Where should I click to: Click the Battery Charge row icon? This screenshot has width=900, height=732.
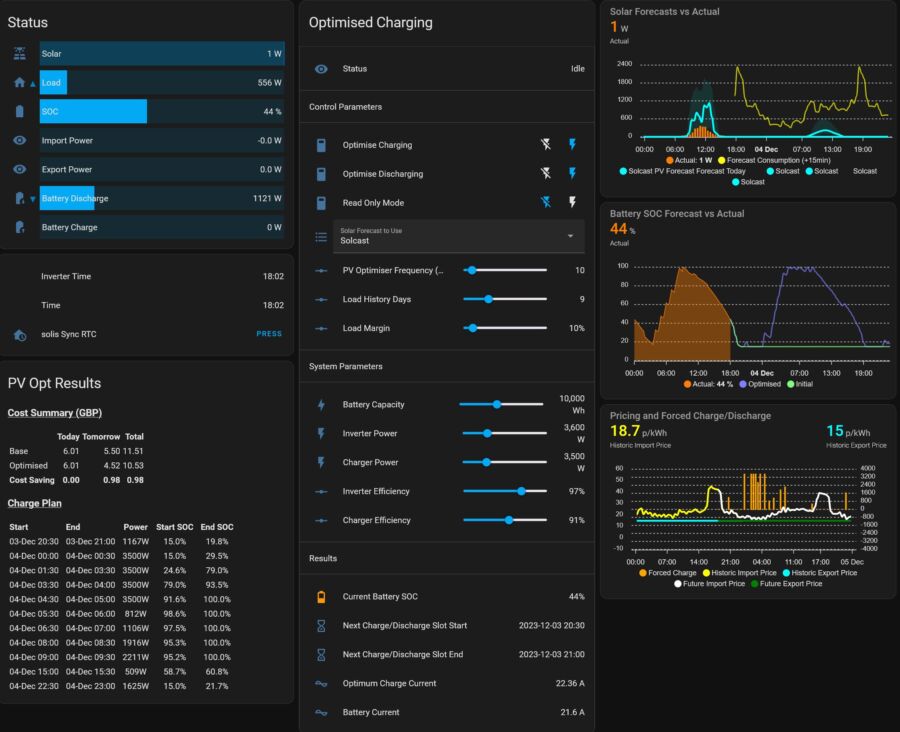[x=20, y=227]
